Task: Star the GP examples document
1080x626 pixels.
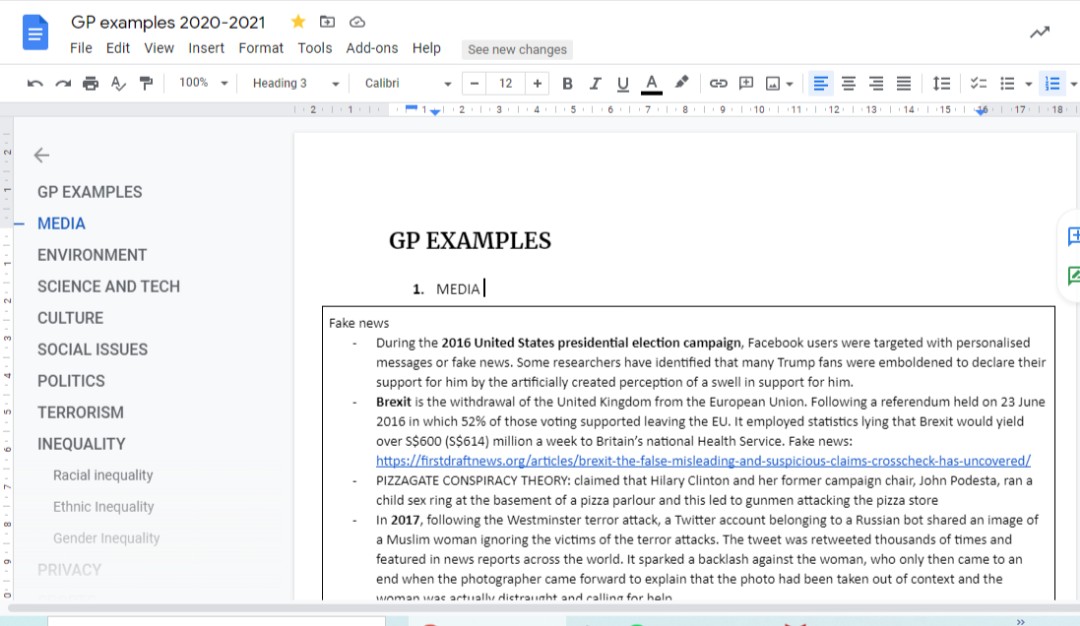Action: pos(297,21)
